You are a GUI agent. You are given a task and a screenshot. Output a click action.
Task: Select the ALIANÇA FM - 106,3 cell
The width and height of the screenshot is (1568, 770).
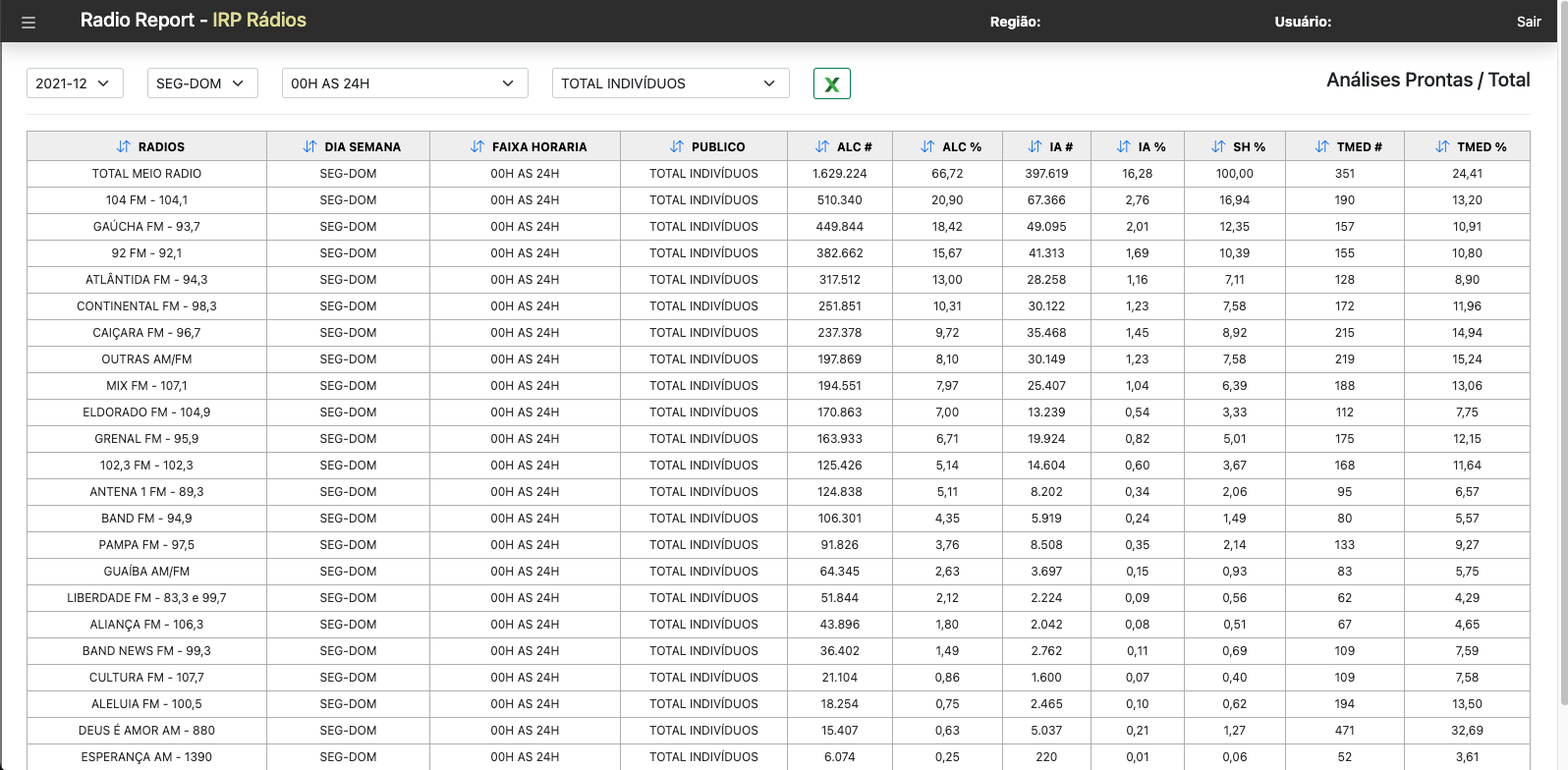coord(146,625)
